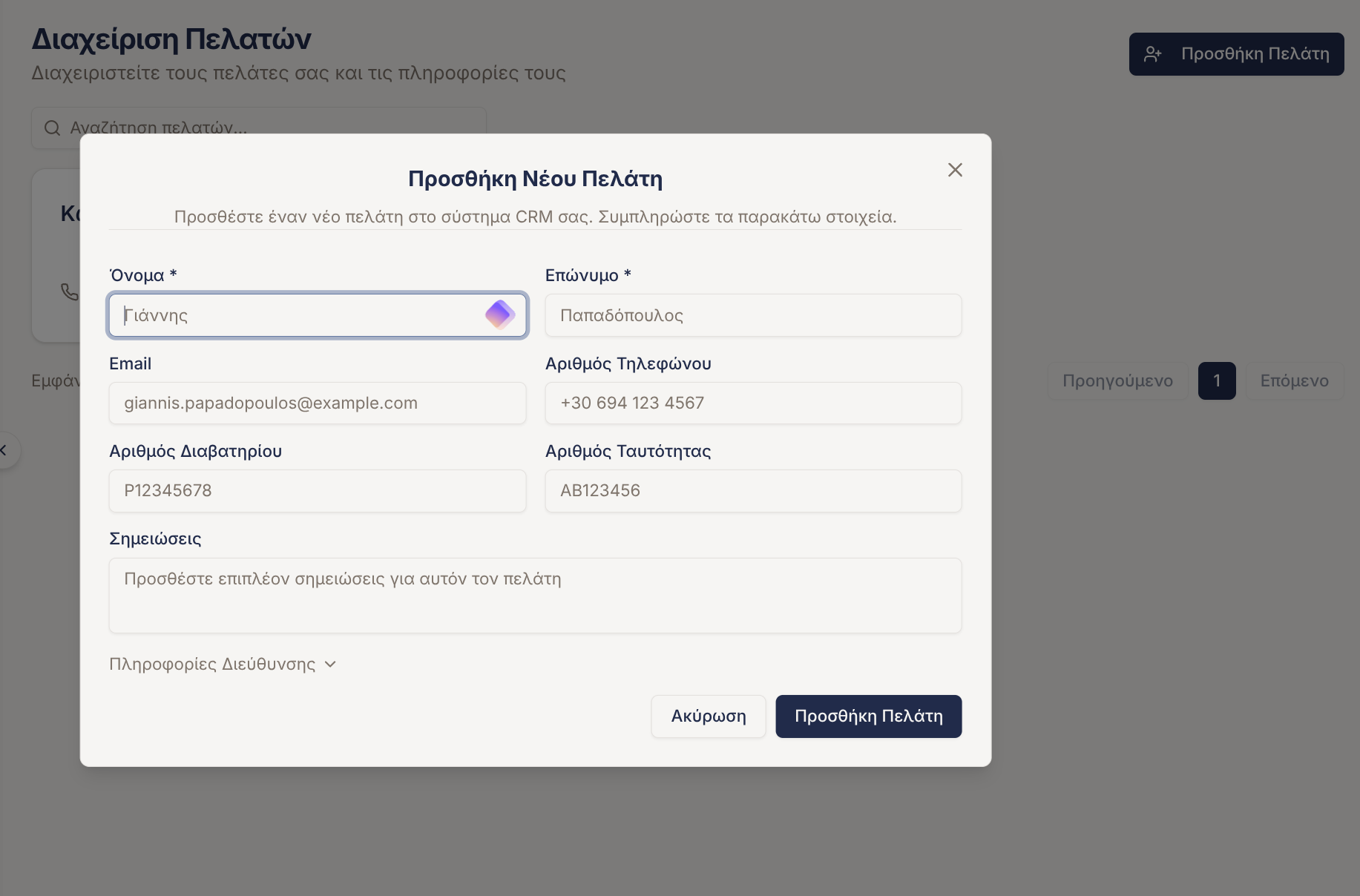1360x896 pixels.
Task: Focus the Όνομα input field
Action: pyautogui.click(x=297, y=315)
